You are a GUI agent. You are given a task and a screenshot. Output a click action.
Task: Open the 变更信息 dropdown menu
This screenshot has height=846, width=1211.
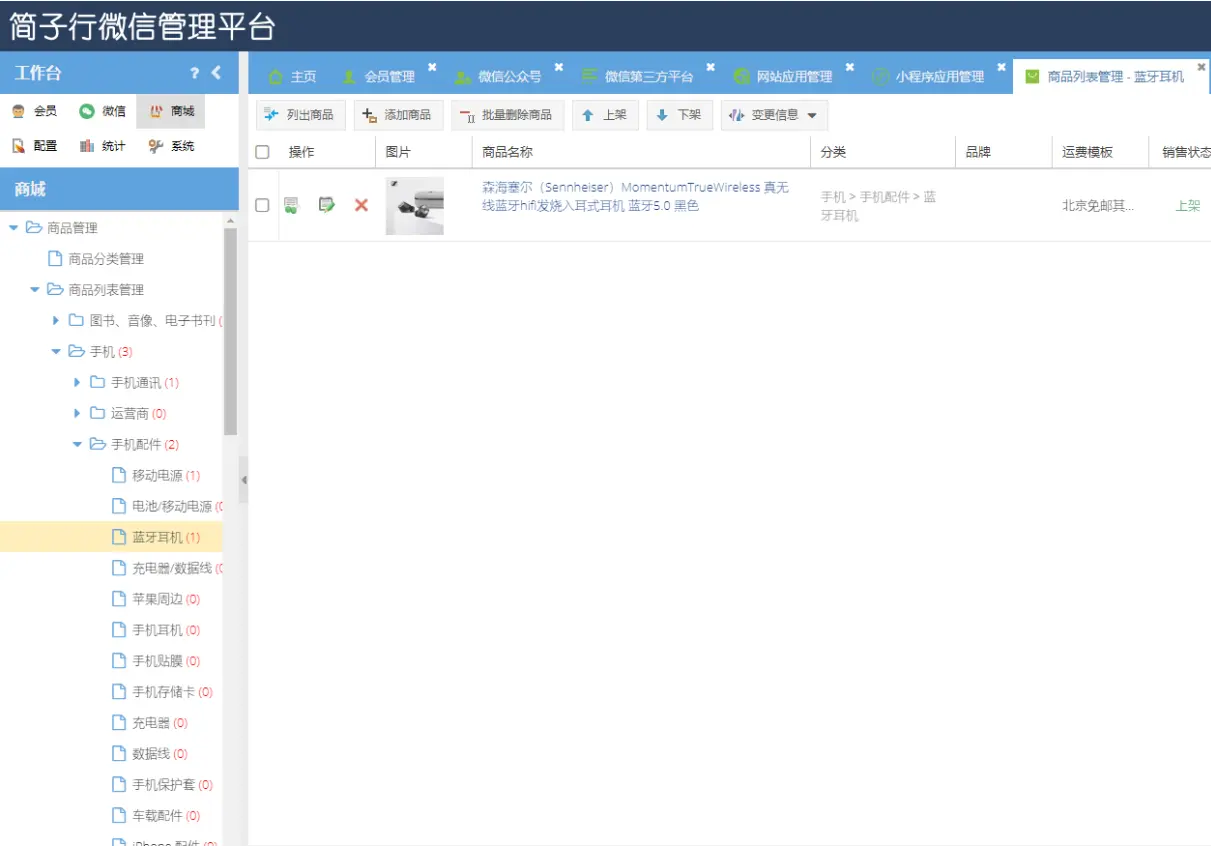pos(774,115)
